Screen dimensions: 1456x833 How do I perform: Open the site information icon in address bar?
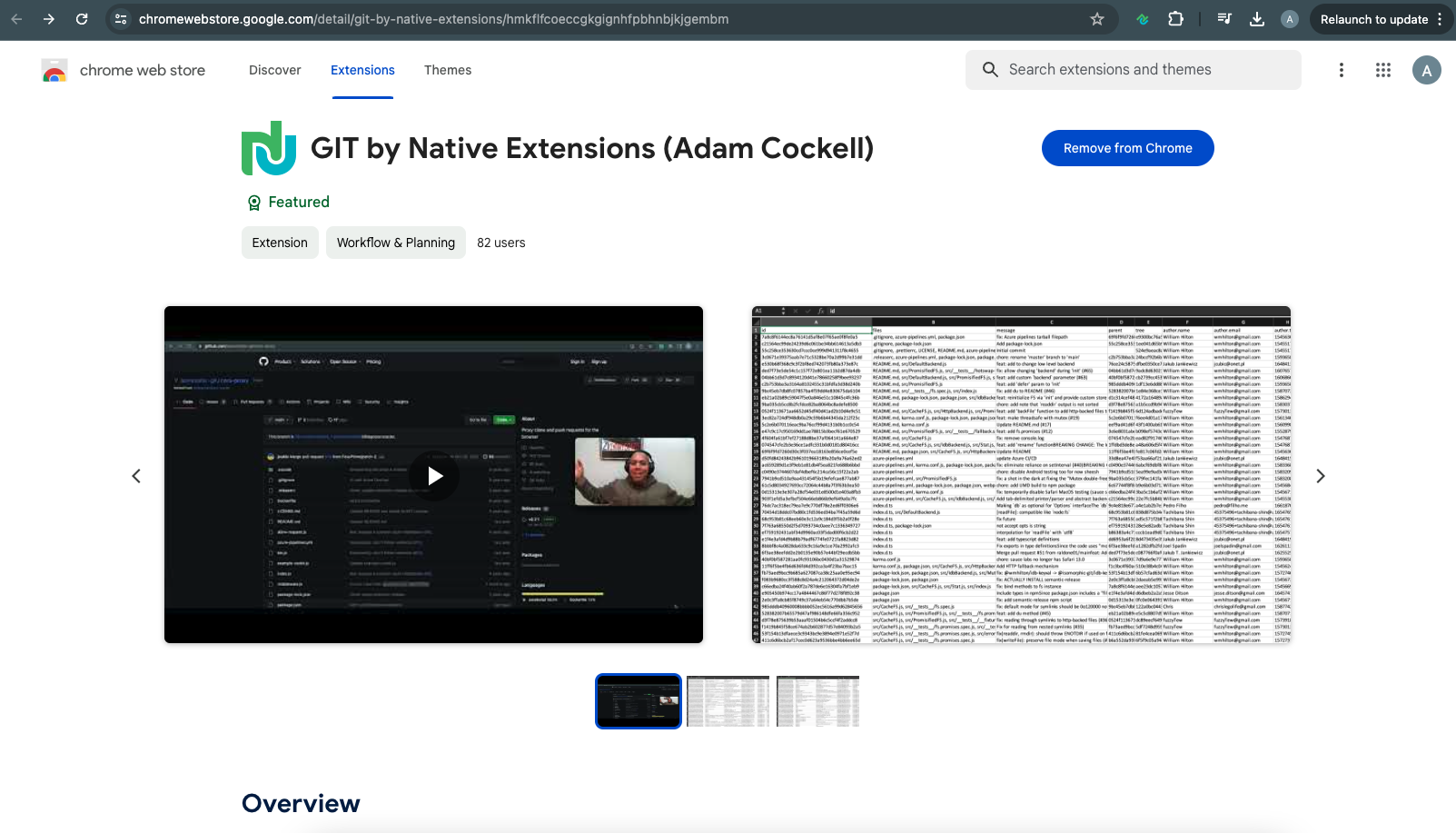[121, 18]
